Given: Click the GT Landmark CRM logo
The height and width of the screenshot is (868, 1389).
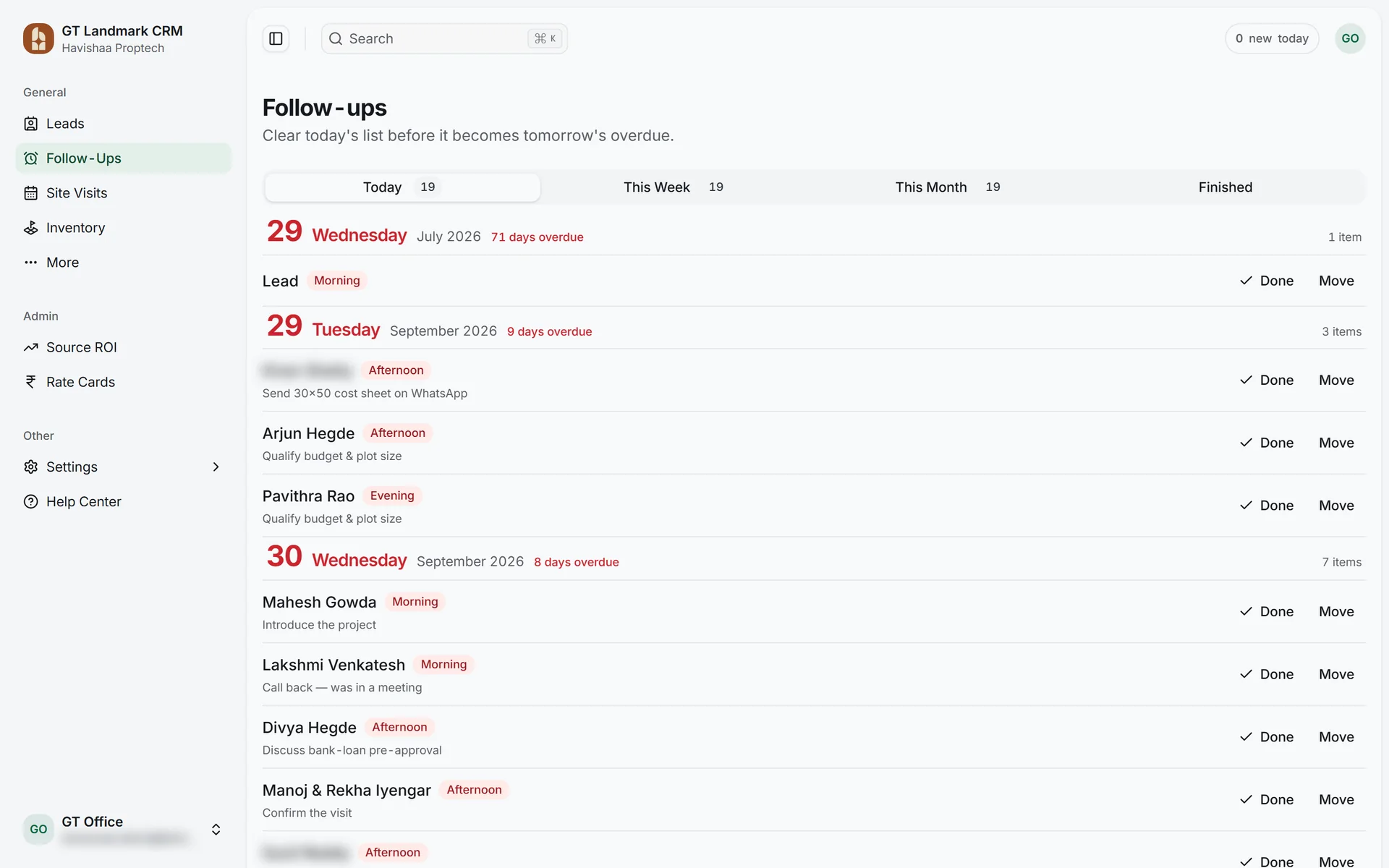Looking at the screenshot, I should click(x=38, y=38).
